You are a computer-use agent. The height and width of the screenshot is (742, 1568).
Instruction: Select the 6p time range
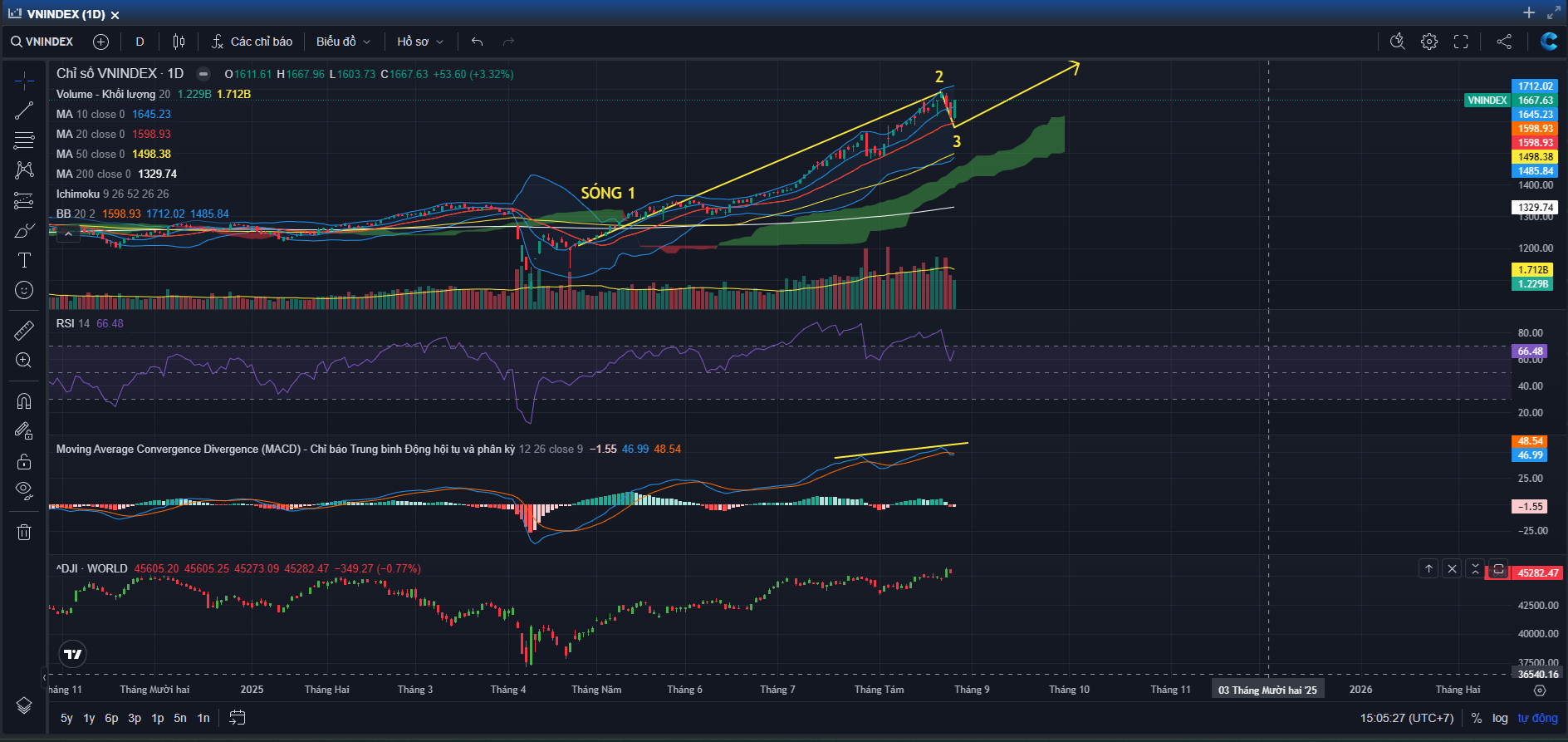click(x=111, y=718)
